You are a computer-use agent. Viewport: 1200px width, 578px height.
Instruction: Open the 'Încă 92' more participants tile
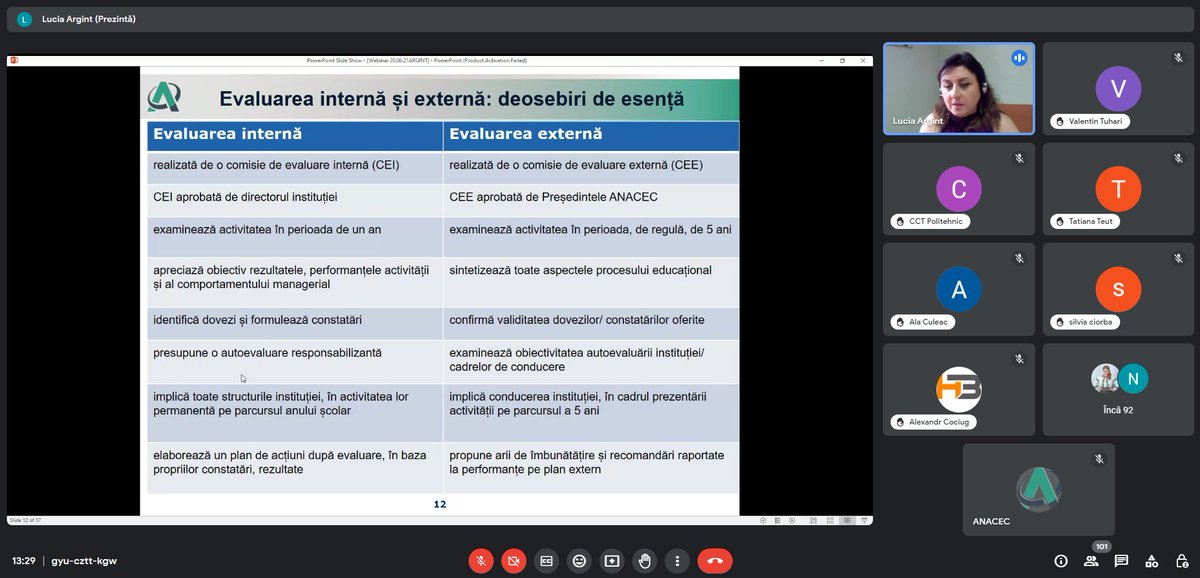[1118, 390]
